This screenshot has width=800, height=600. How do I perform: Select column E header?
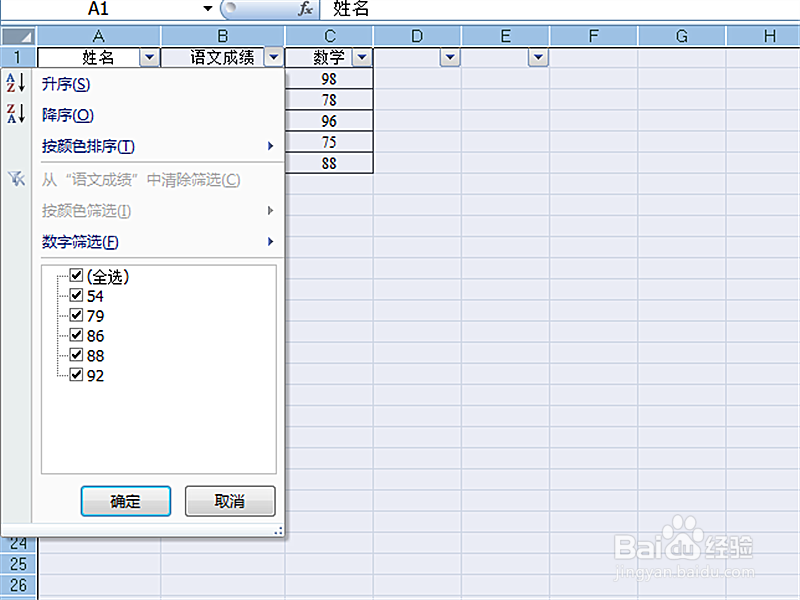point(506,36)
